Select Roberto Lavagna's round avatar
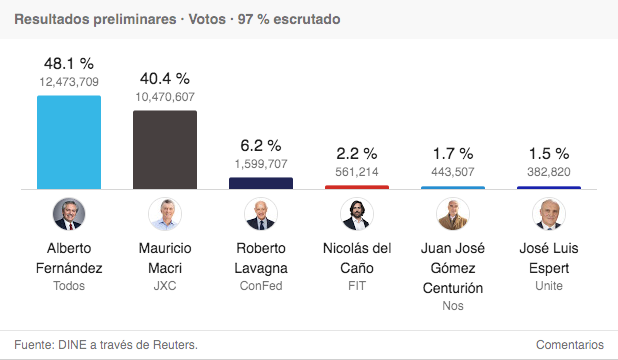Screen dimensions: 618x360 [261, 214]
